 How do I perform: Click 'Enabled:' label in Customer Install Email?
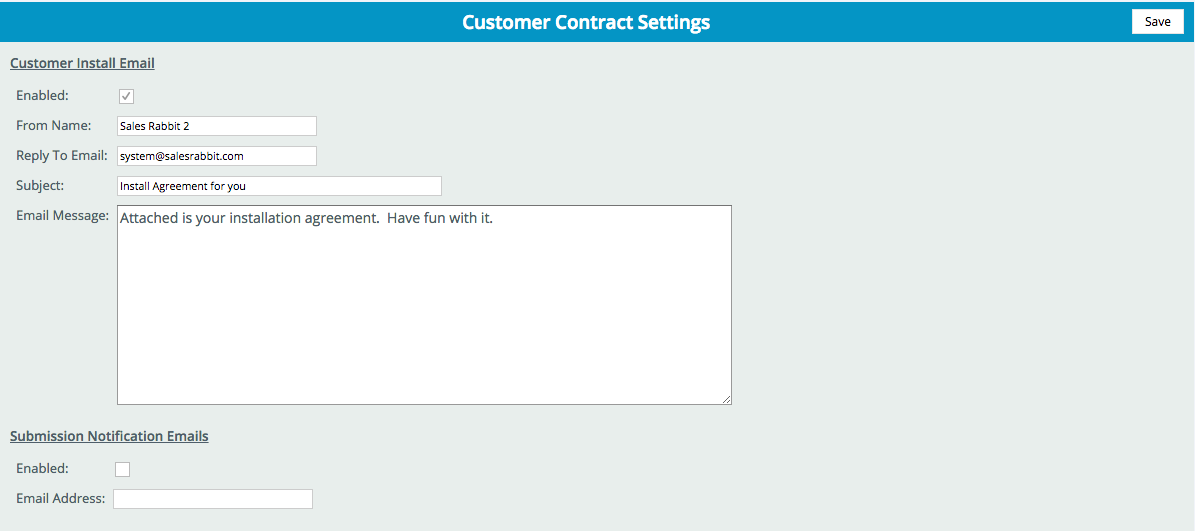(42, 95)
